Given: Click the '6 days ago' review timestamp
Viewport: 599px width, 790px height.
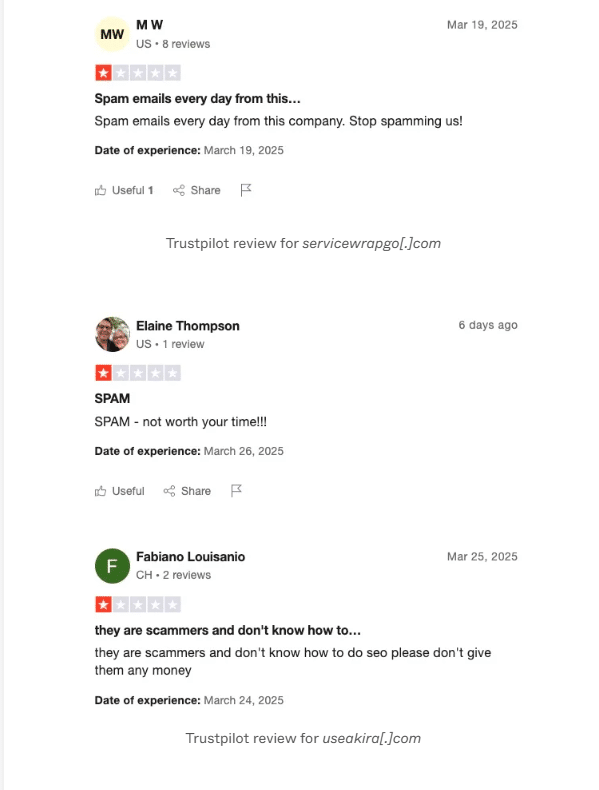Looking at the screenshot, I should point(488,325).
